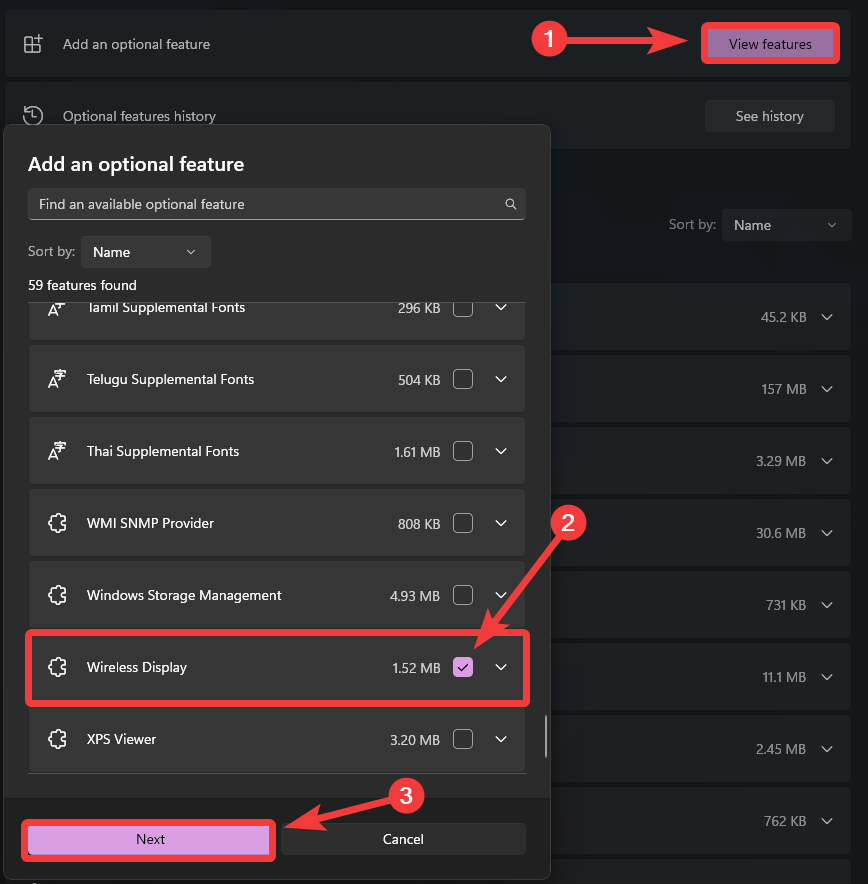Click the Optional features history clock icon

(x=33, y=116)
